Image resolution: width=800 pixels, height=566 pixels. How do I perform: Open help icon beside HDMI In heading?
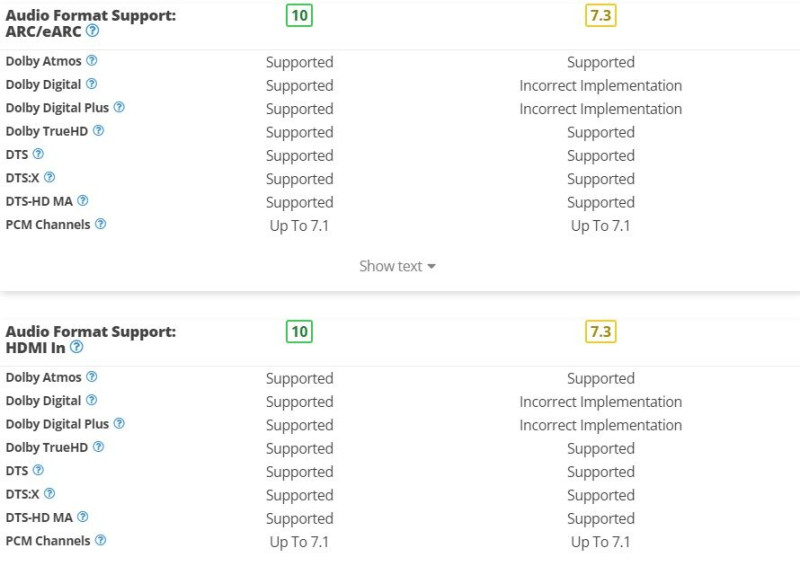(77, 347)
